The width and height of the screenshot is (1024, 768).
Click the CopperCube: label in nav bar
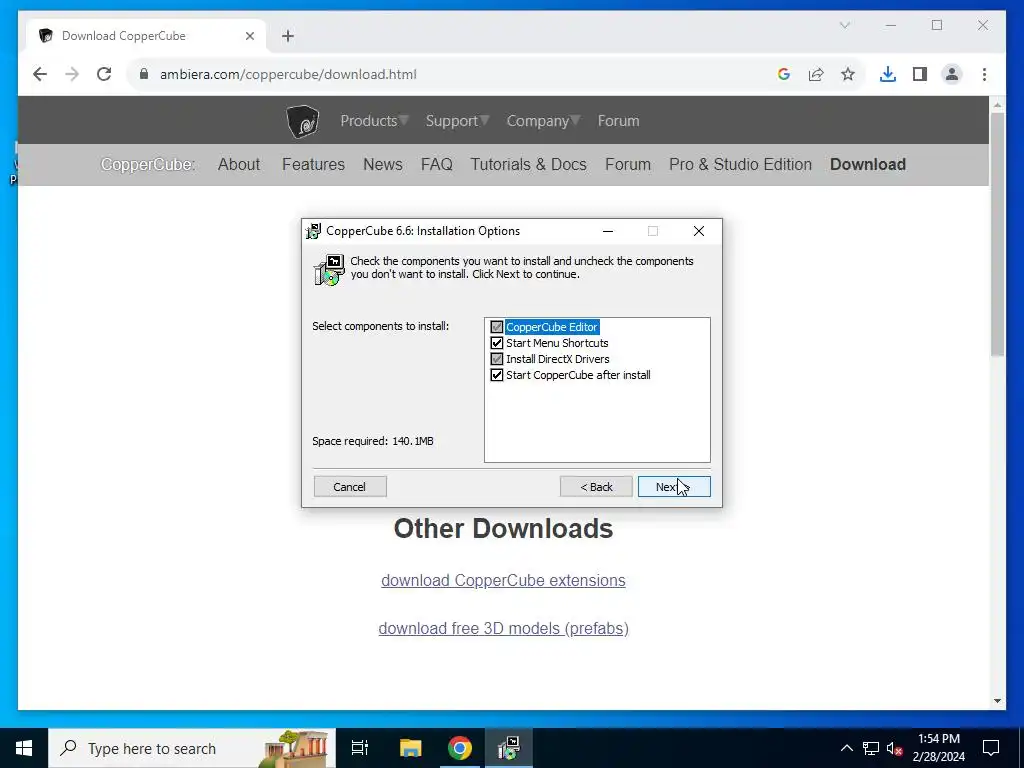[x=148, y=165]
